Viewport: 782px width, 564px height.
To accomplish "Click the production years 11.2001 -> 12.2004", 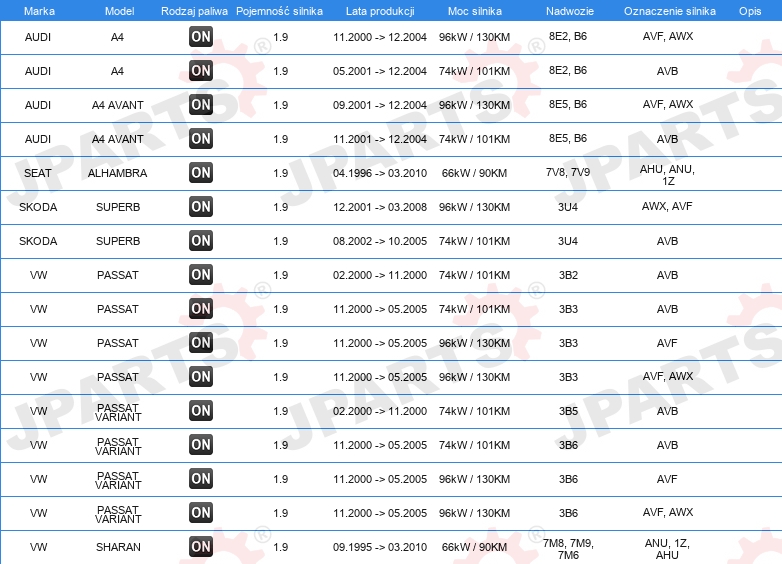I will [x=380, y=139].
